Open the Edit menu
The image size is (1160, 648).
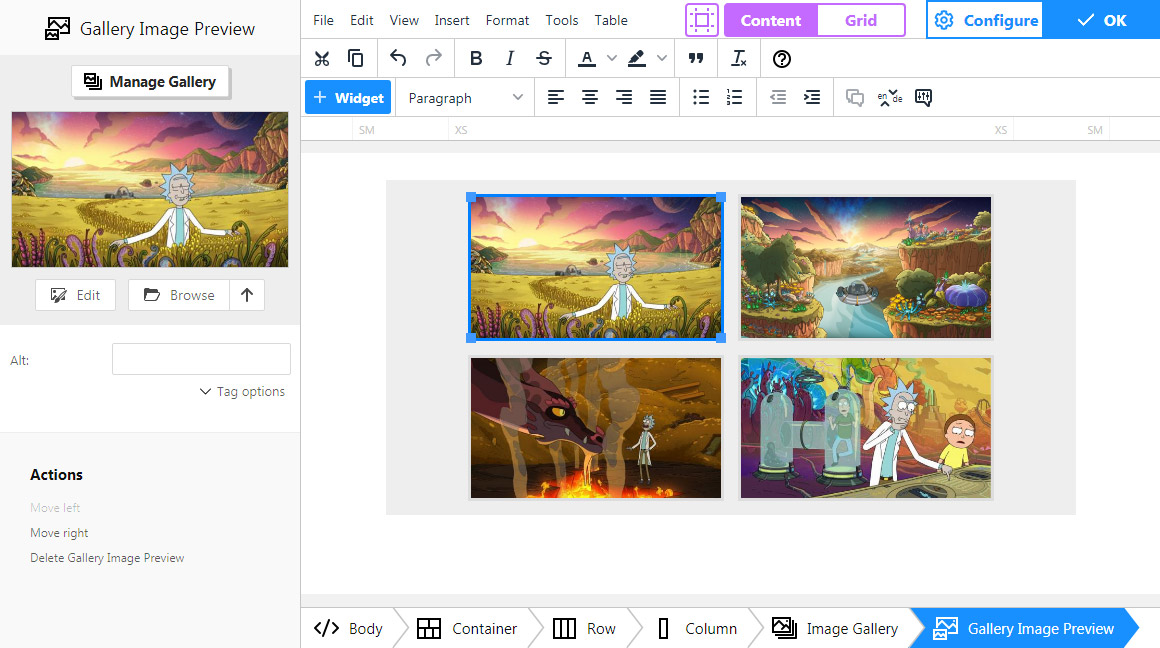[x=362, y=20]
